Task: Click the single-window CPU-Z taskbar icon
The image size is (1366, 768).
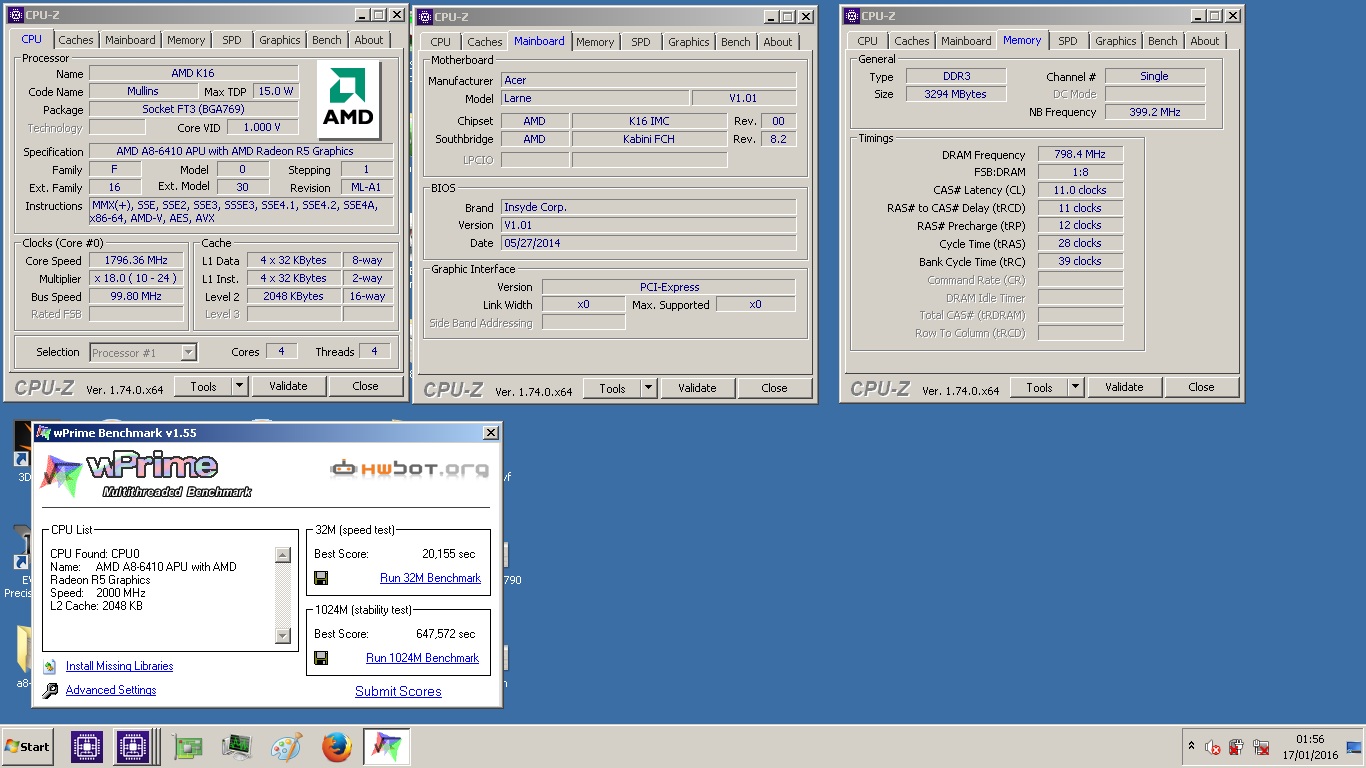Action: click(87, 747)
